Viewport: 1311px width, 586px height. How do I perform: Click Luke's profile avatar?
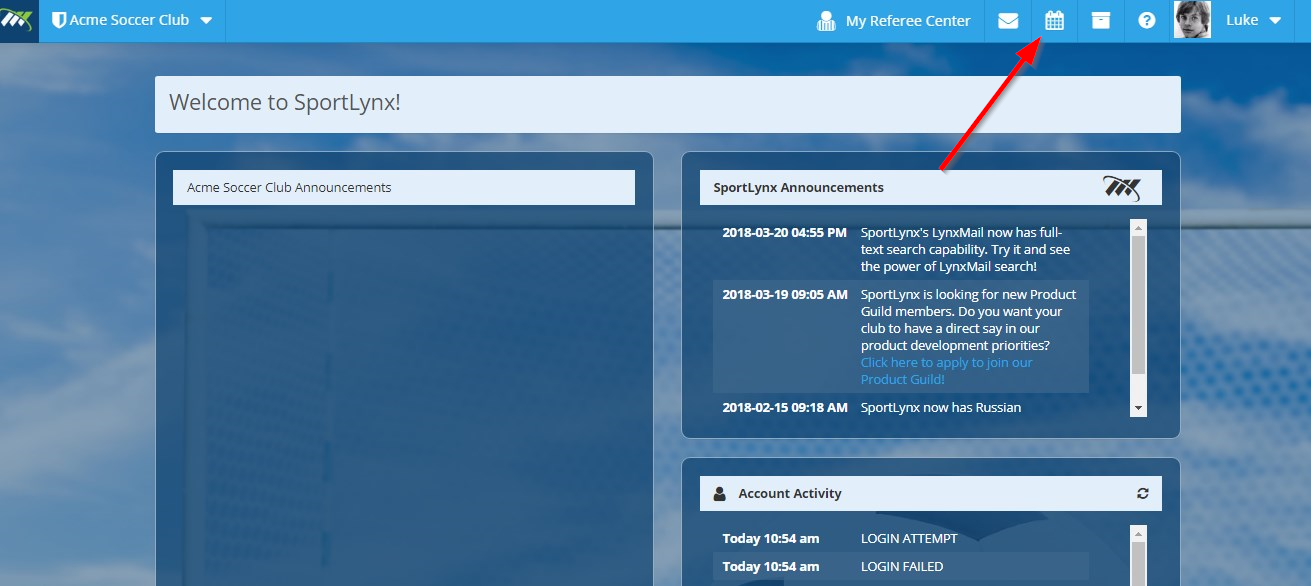pos(1192,20)
